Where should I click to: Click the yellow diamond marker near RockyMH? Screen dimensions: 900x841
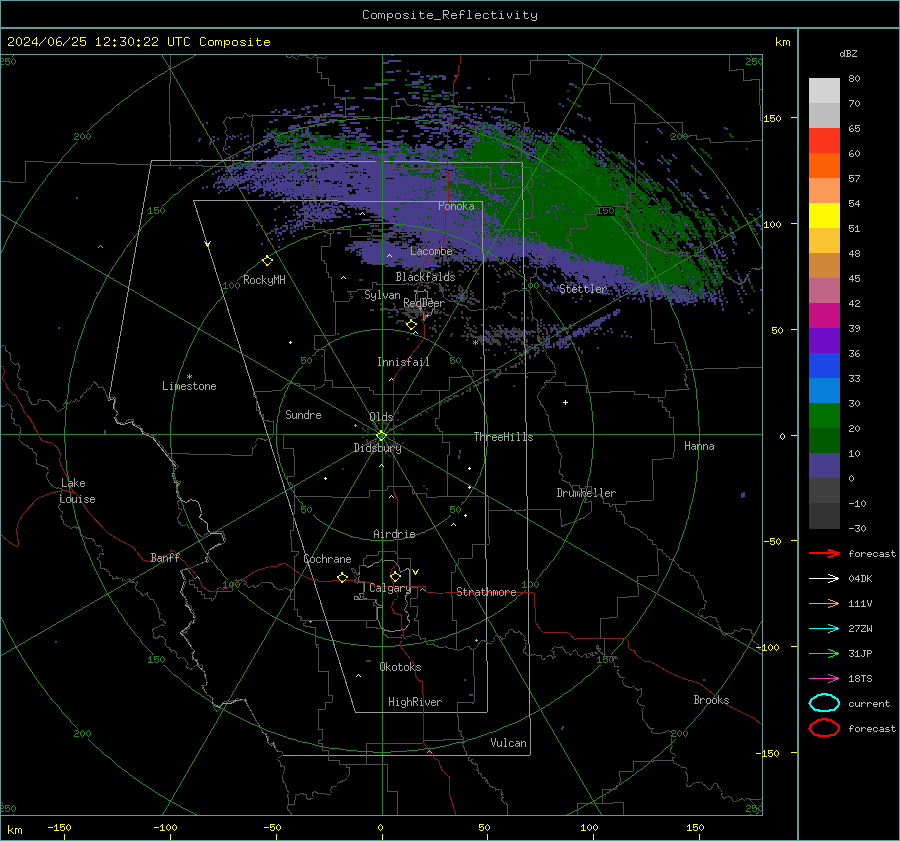click(267, 261)
